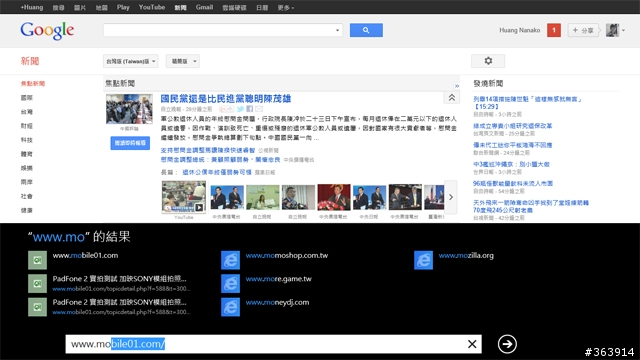Click the Google search text field
Screen dimensions: 640x360
[219, 30]
